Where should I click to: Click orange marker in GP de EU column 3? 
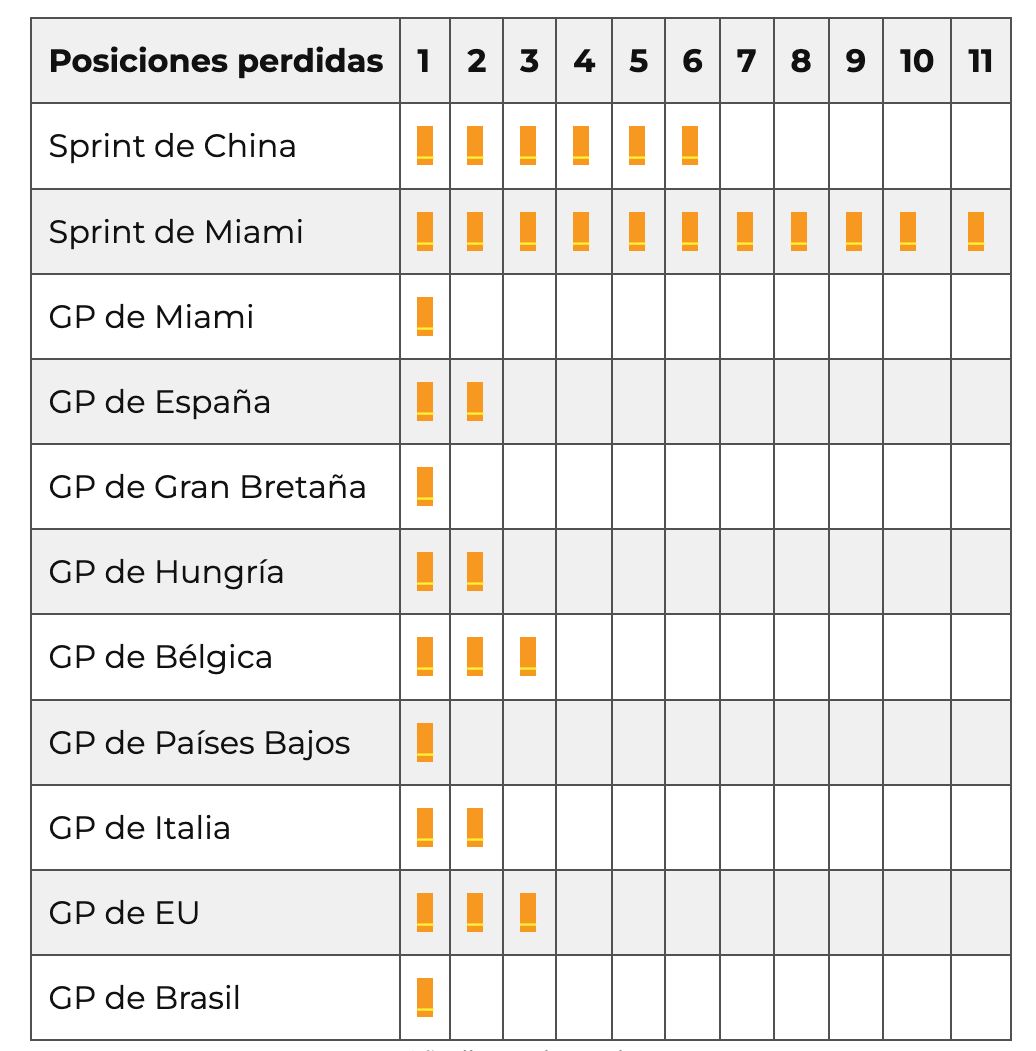pyautogui.click(x=528, y=912)
